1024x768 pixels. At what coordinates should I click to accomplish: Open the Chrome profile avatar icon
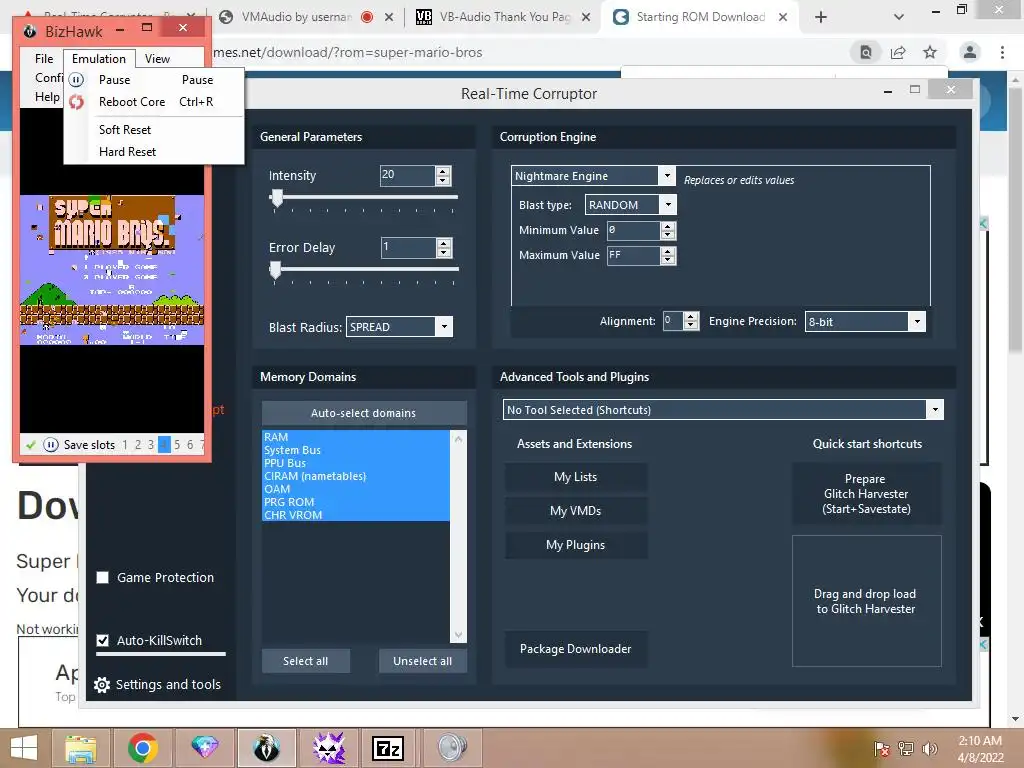[x=970, y=52]
